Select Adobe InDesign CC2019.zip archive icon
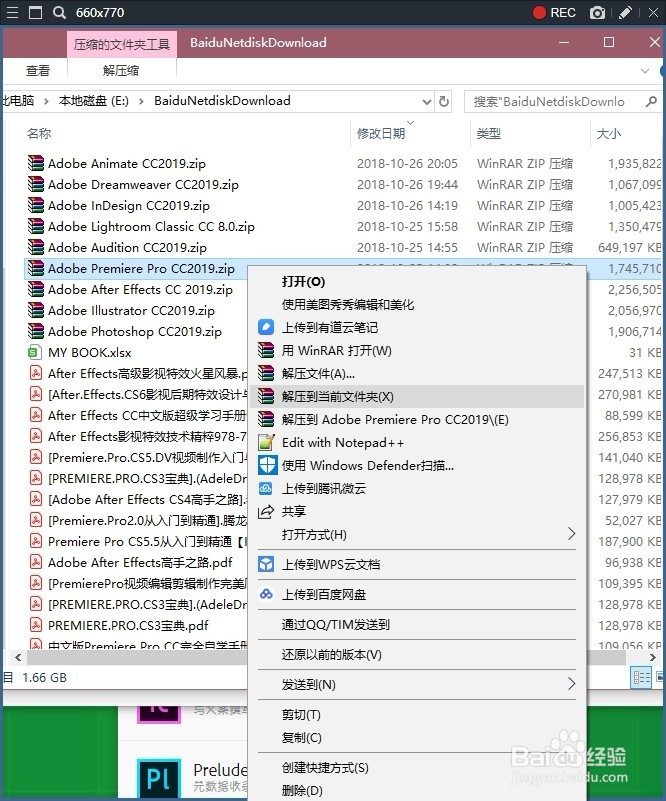Image resolution: width=666 pixels, height=801 pixels. 36,205
